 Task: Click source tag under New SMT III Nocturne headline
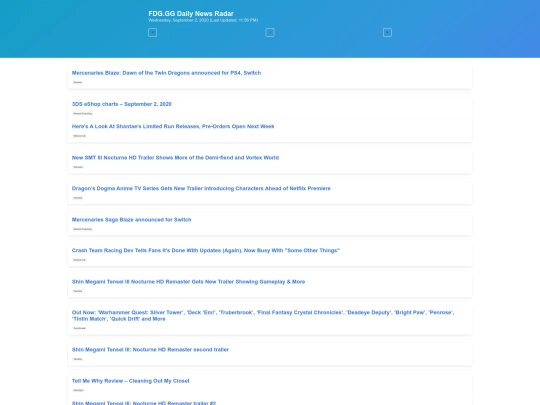coord(78,167)
